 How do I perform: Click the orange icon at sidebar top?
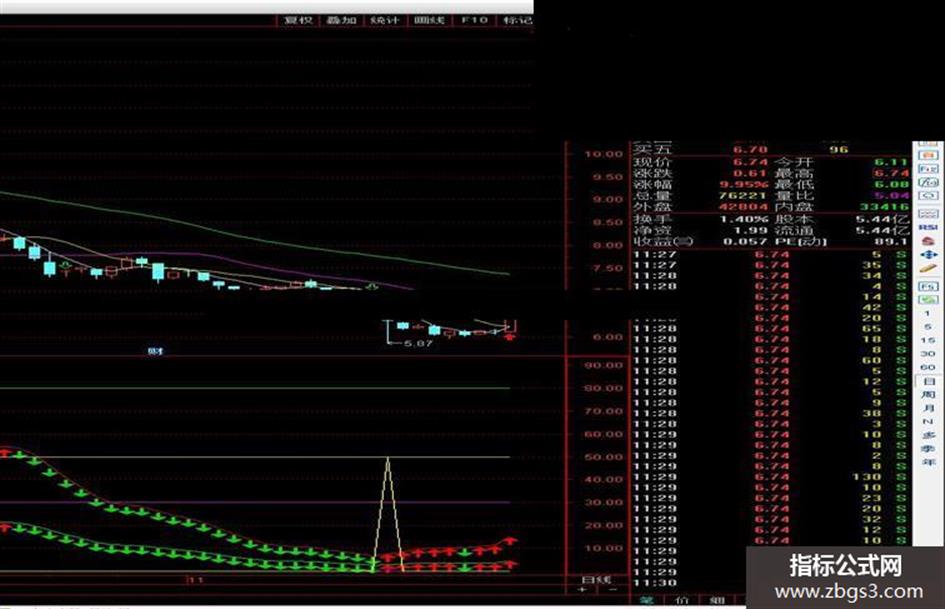pyautogui.click(x=928, y=155)
